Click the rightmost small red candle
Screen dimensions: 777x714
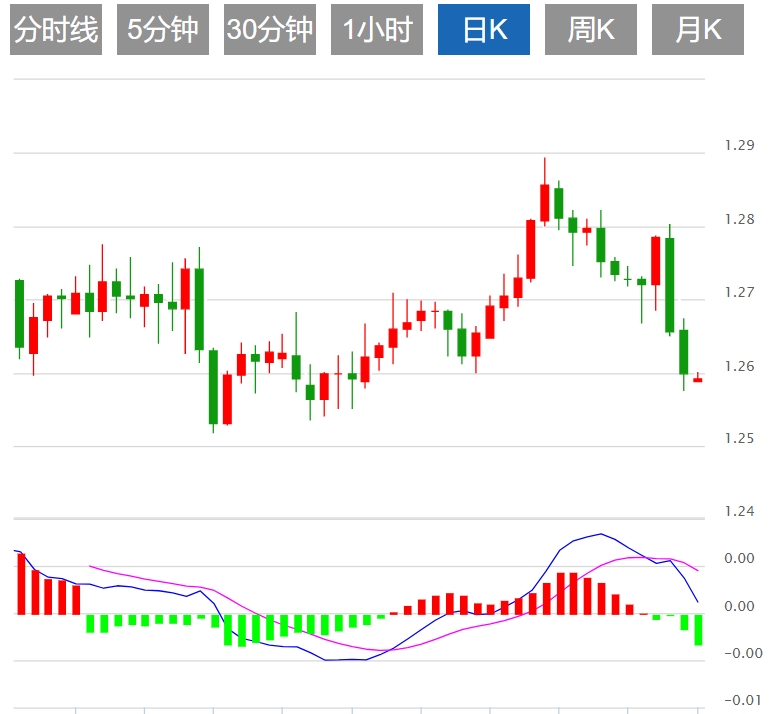click(x=697, y=380)
